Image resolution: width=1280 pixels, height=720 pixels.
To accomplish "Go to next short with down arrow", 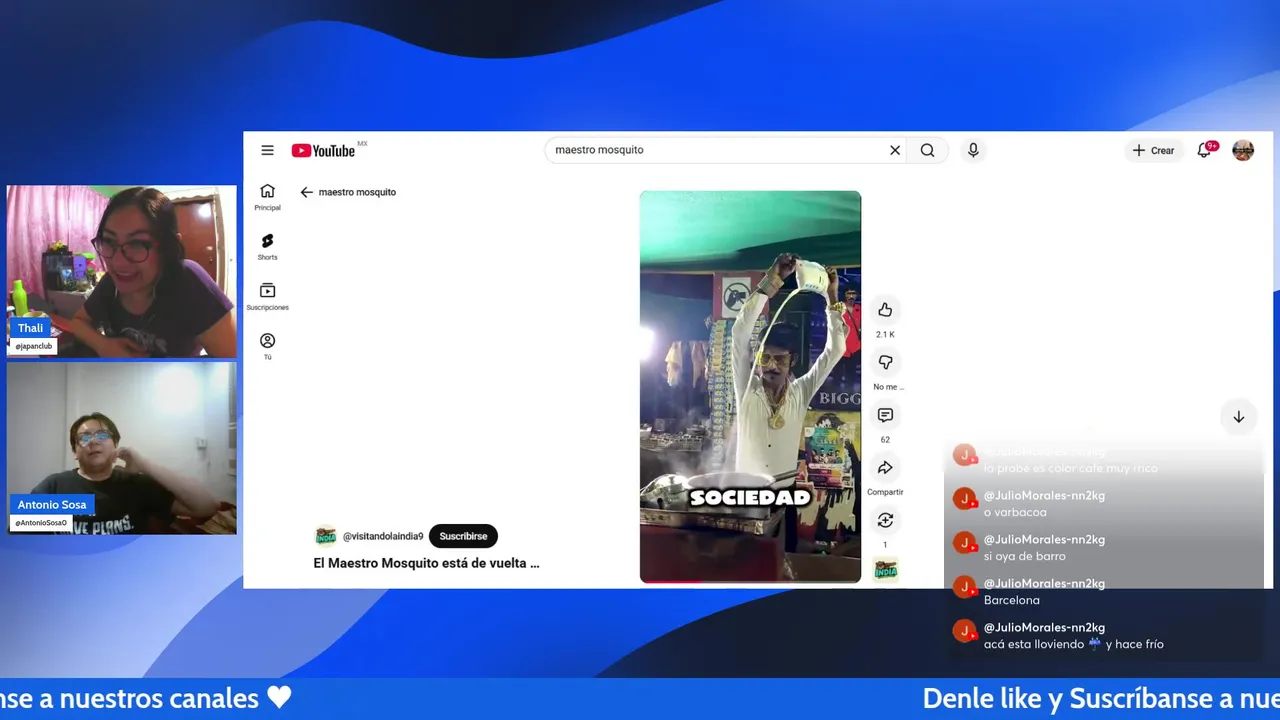I will coord(1238,417).
